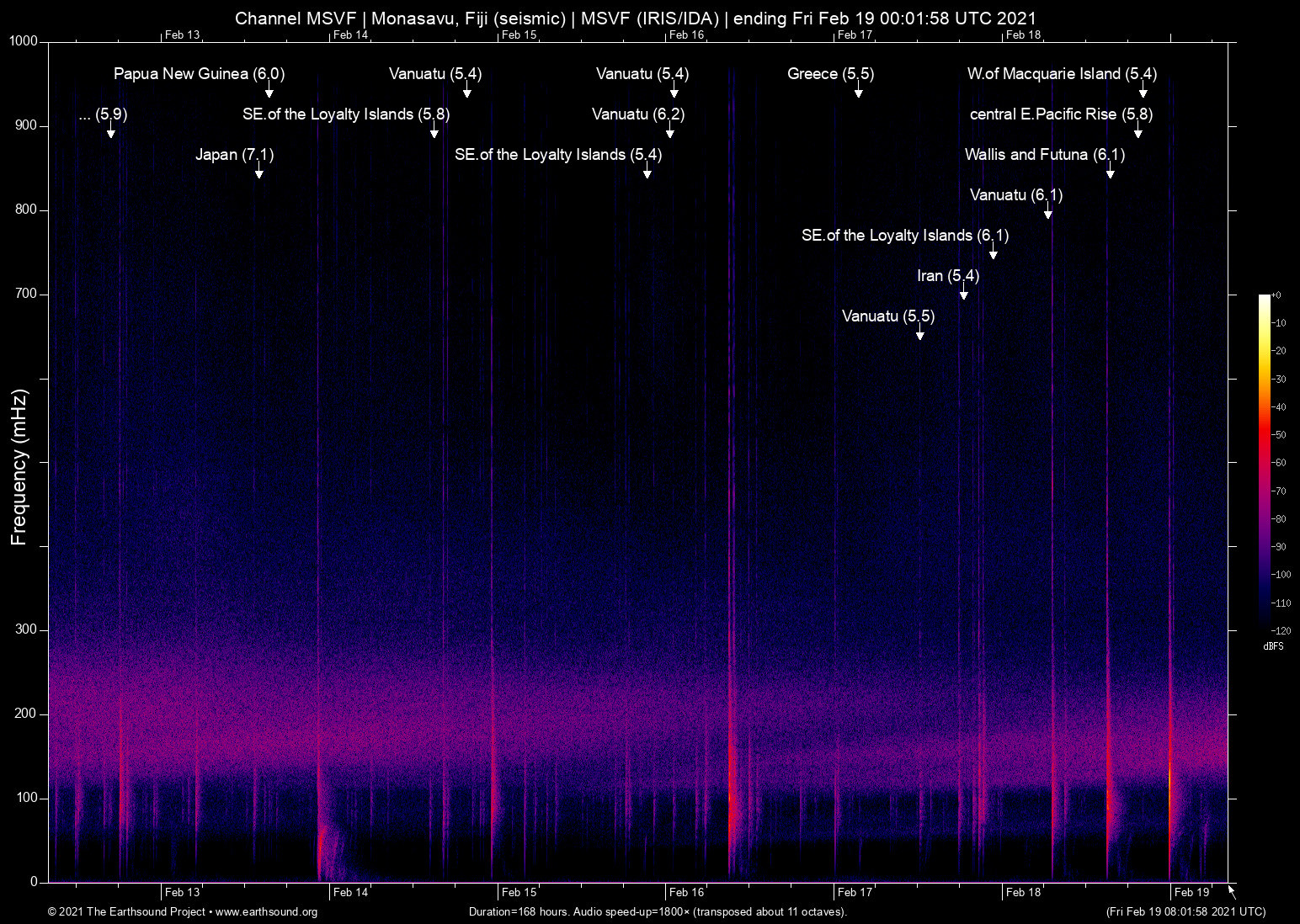
Task: Click the arrow under W.of Macquarie Island (5.4)
Action: [1143, 93]
